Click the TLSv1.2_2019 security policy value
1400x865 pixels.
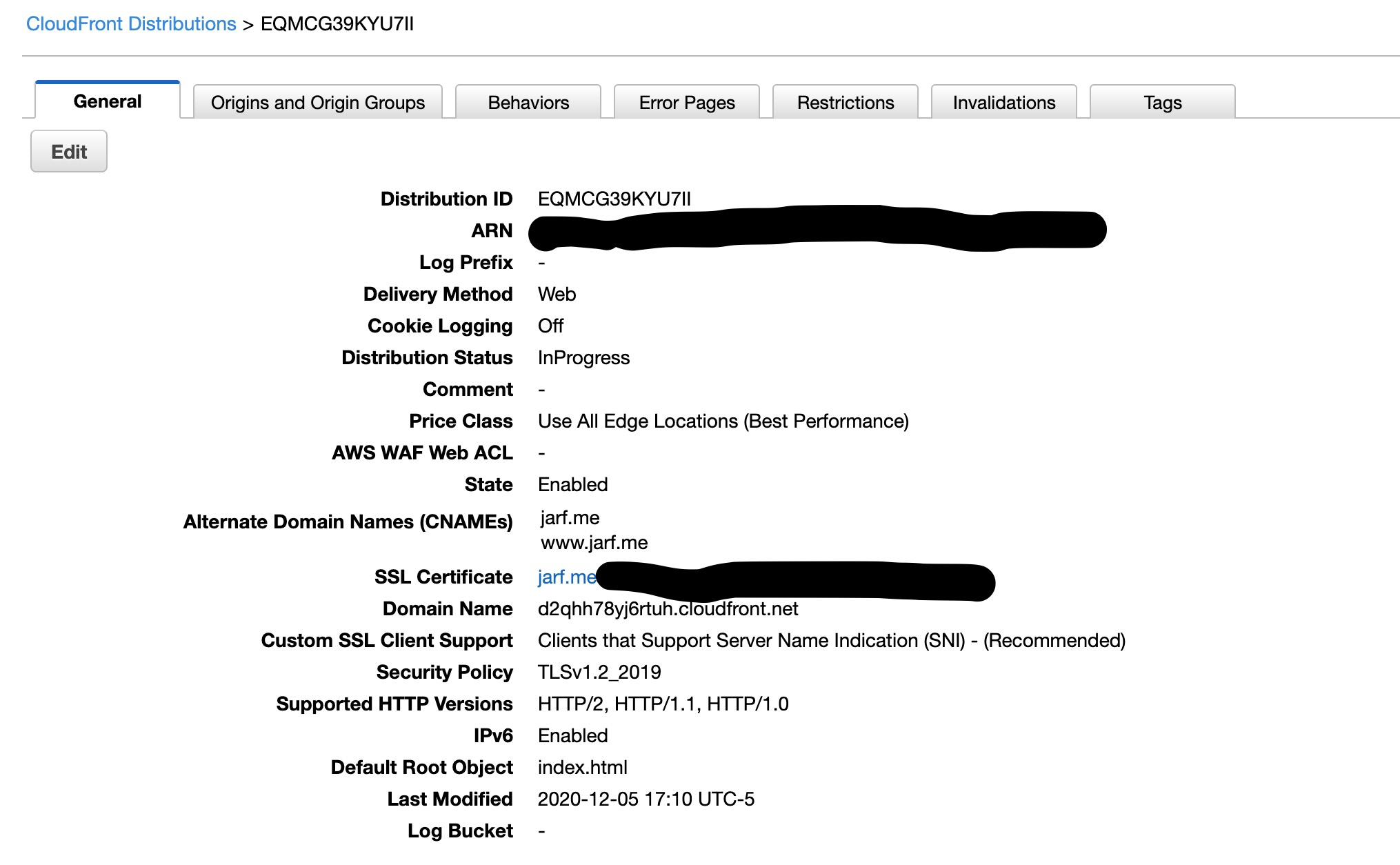coord(599,673)
